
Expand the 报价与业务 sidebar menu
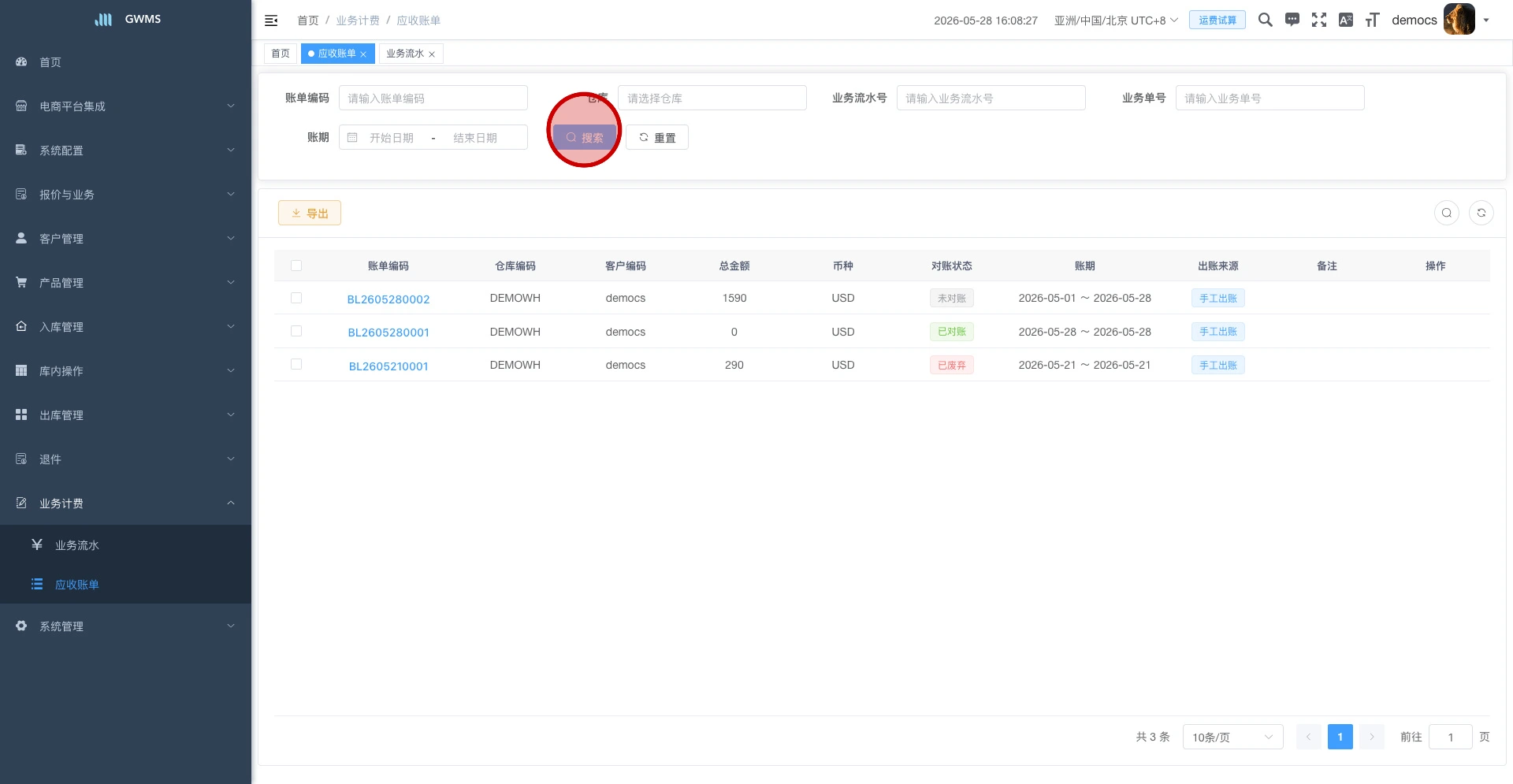coord(126,195)
